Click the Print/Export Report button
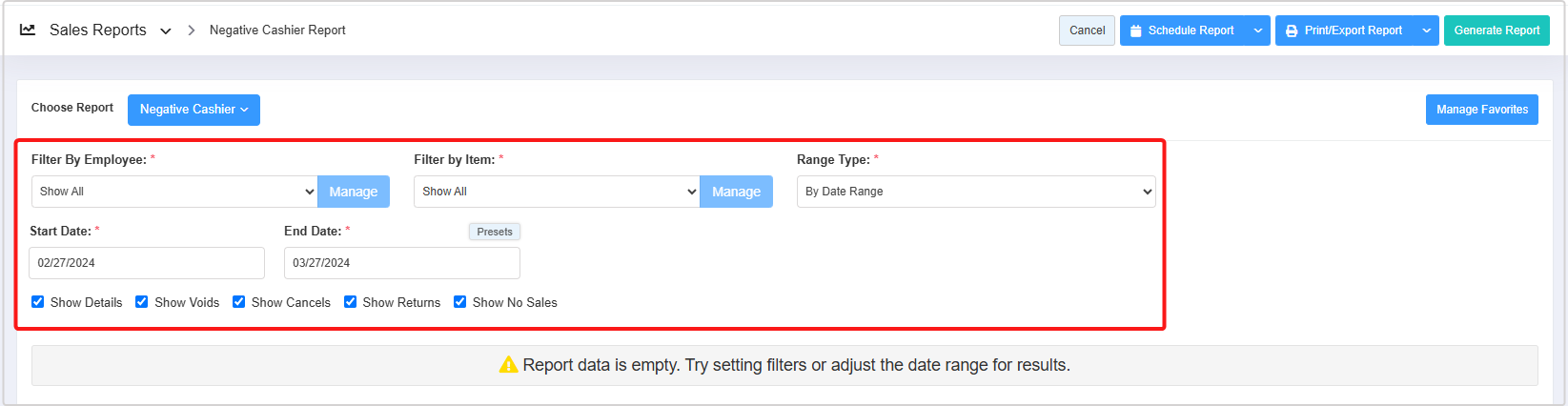This screenshot has width=1568, height=406. [x=1344, y=30]
